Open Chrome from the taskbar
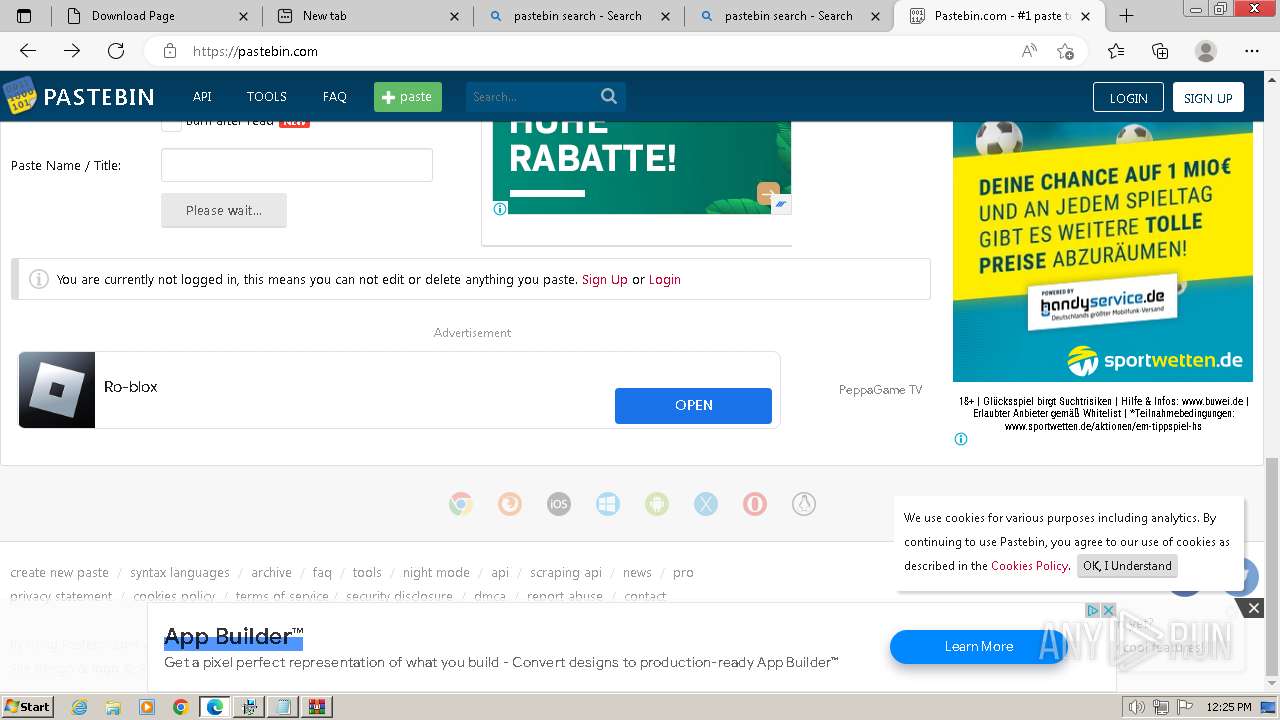The width and height of the screenshot is (1280, 720). coord(180,707)
